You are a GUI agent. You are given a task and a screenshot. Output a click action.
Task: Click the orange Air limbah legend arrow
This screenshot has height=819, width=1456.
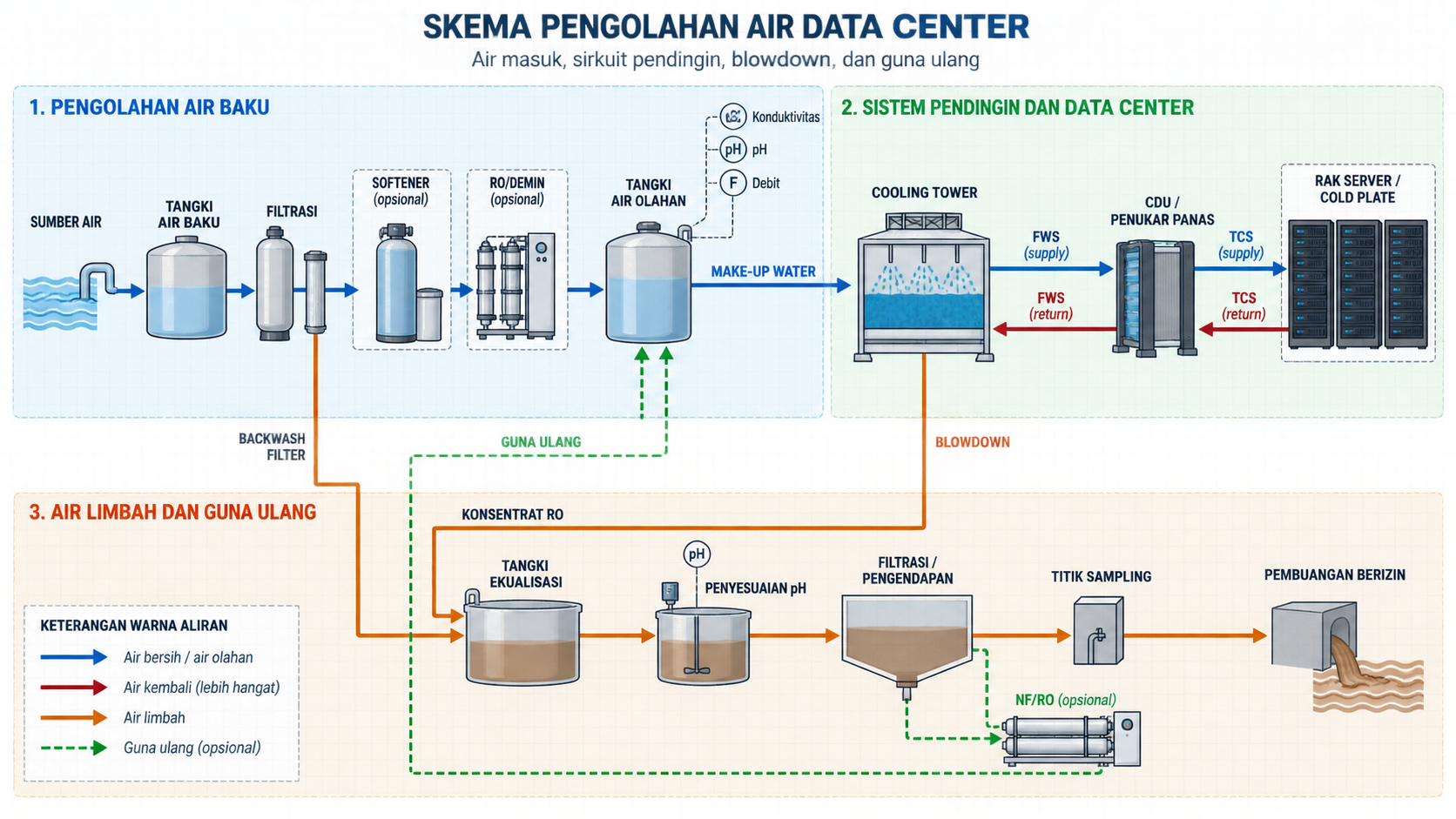click(74, 717)
